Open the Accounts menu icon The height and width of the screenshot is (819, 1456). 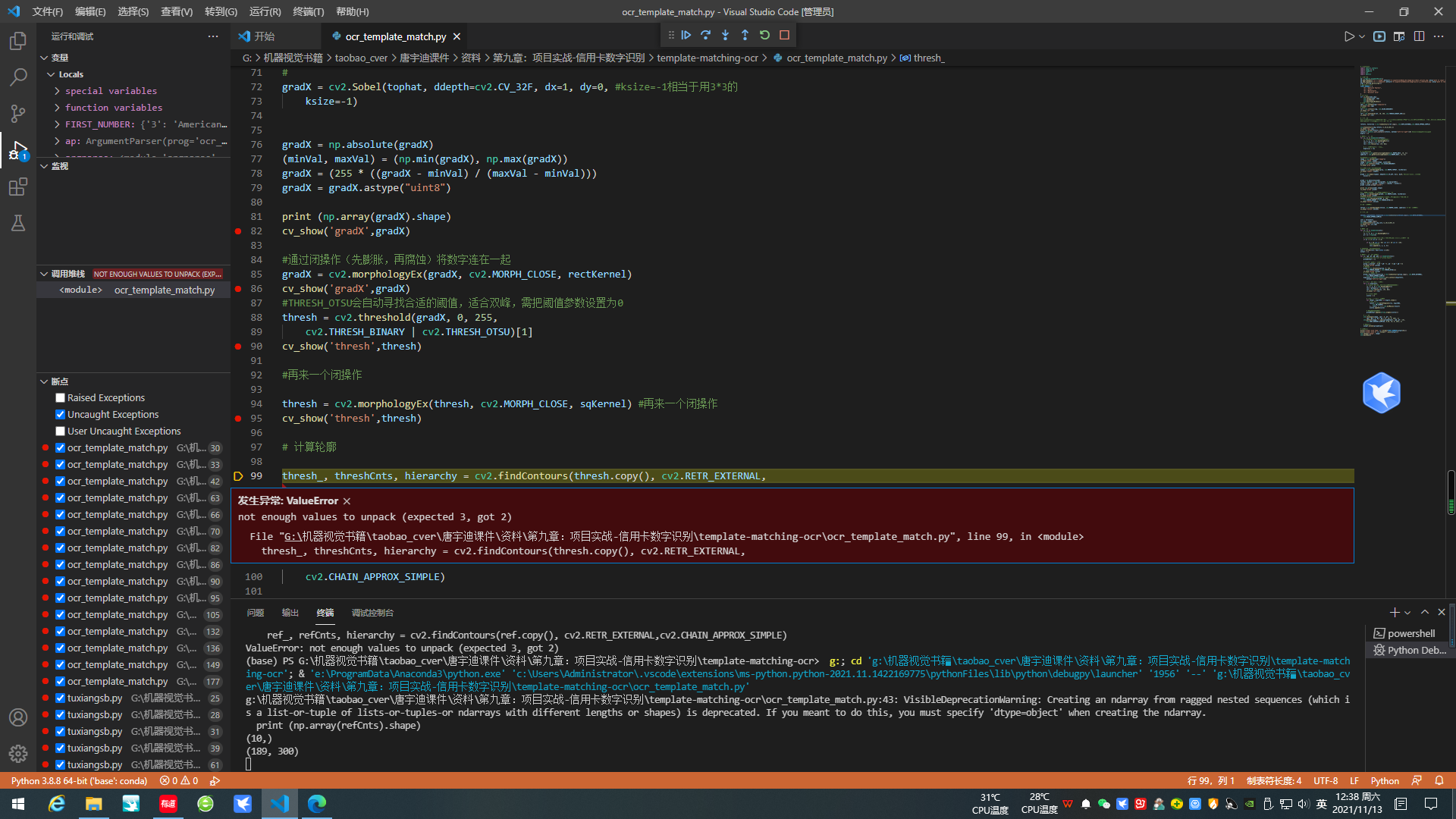pos(18,717)
